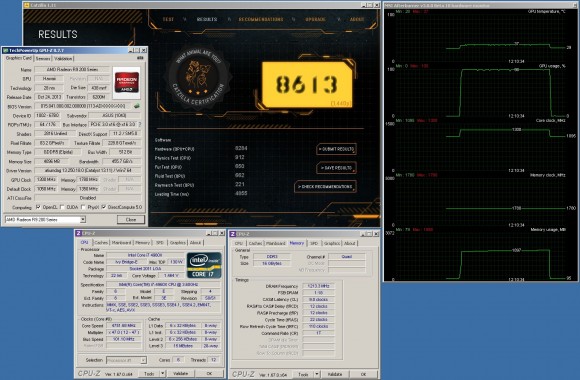Click the Catzilla title bar icon
The image size is (580, 380).
(x=27, y=5)
